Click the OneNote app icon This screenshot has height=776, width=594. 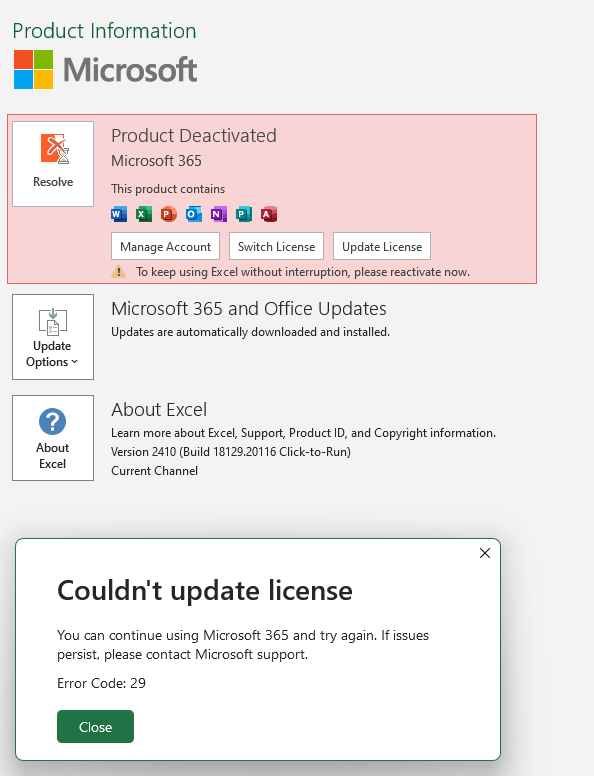click(x=219, y=214)
